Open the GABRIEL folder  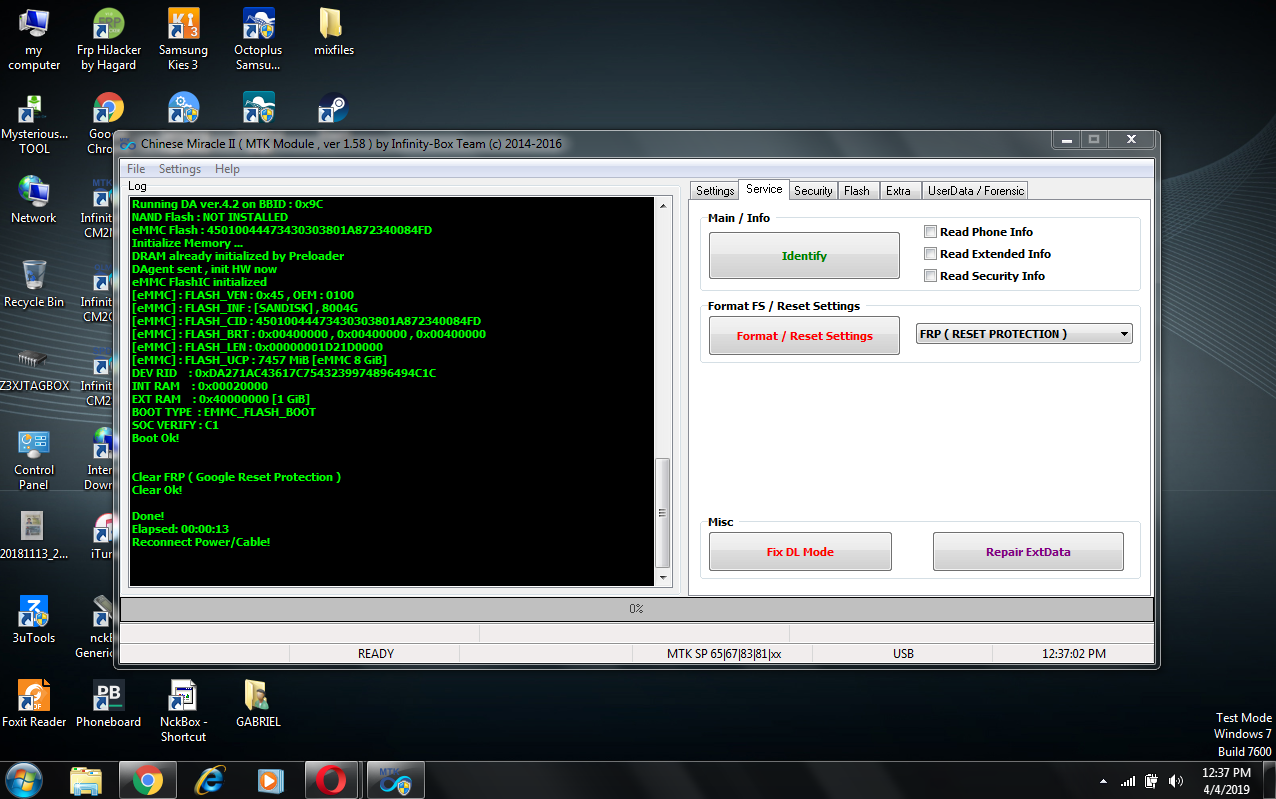(258, 703)
